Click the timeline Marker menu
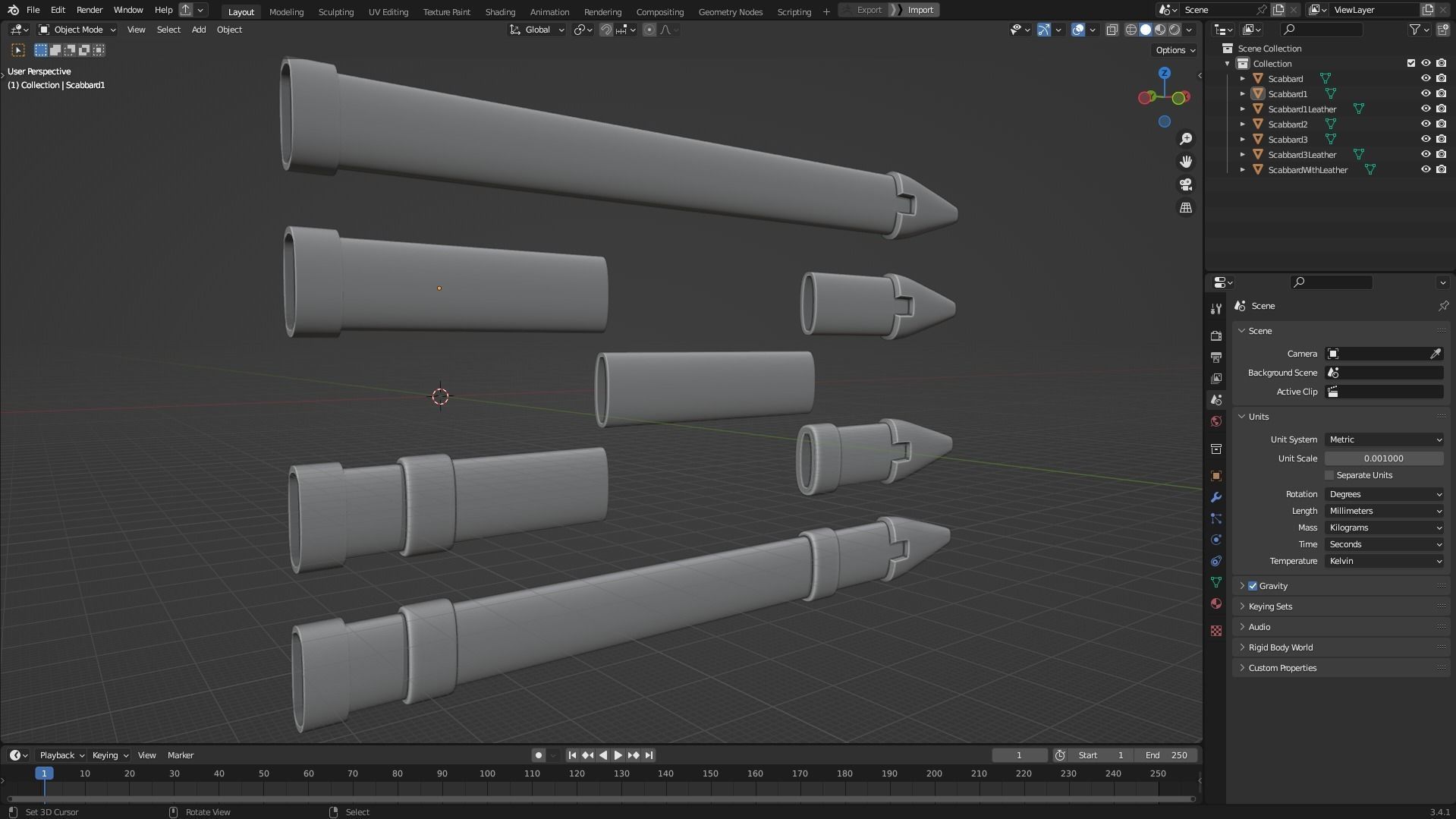 coord(181,755)
